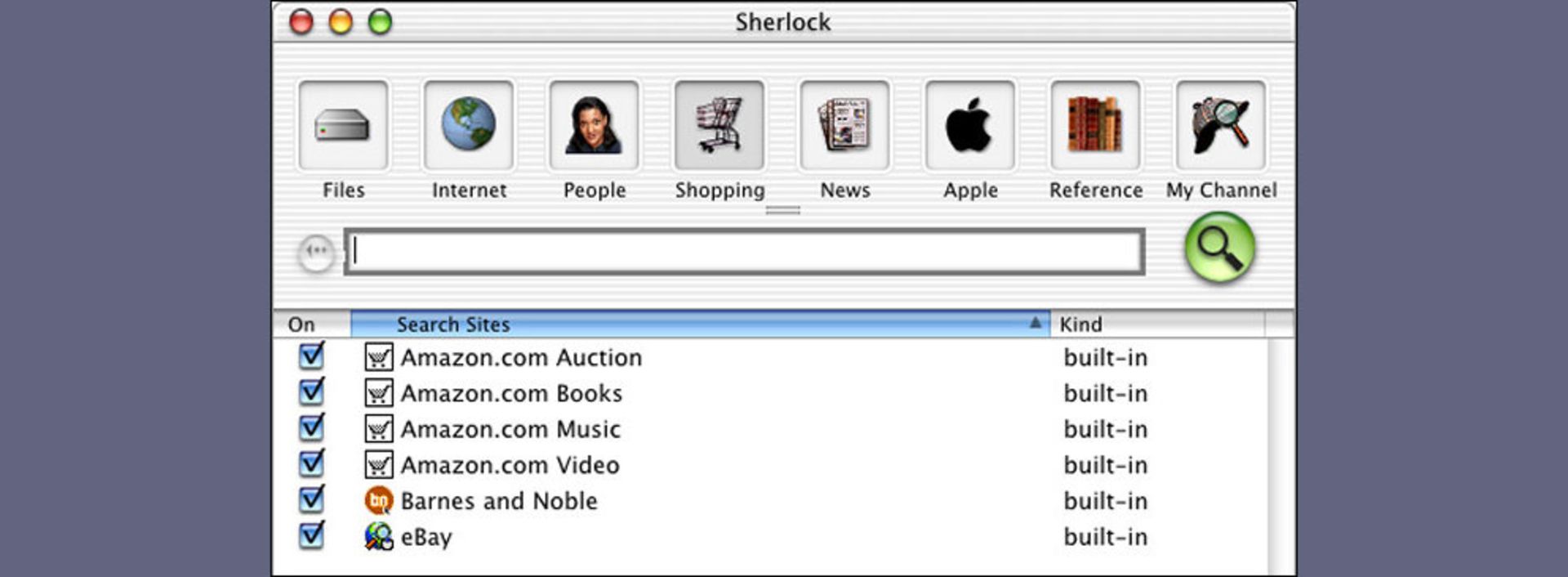This screenshot has height=577, width=1568.
Task: Select the My Channel detective icon
Action: pyautogui.click(x=1221, y=126)
